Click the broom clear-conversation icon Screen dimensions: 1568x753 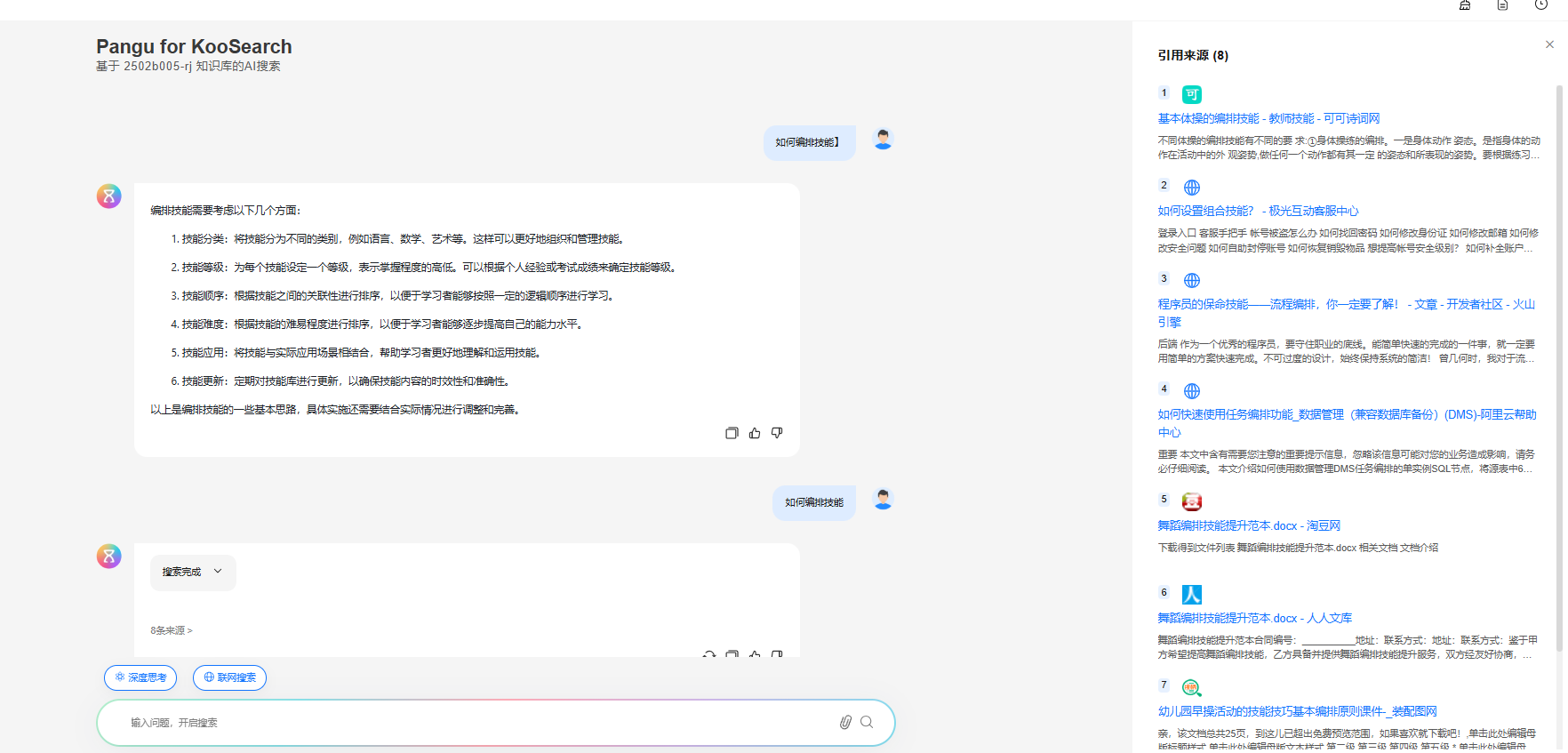[x=1465, y=5]
